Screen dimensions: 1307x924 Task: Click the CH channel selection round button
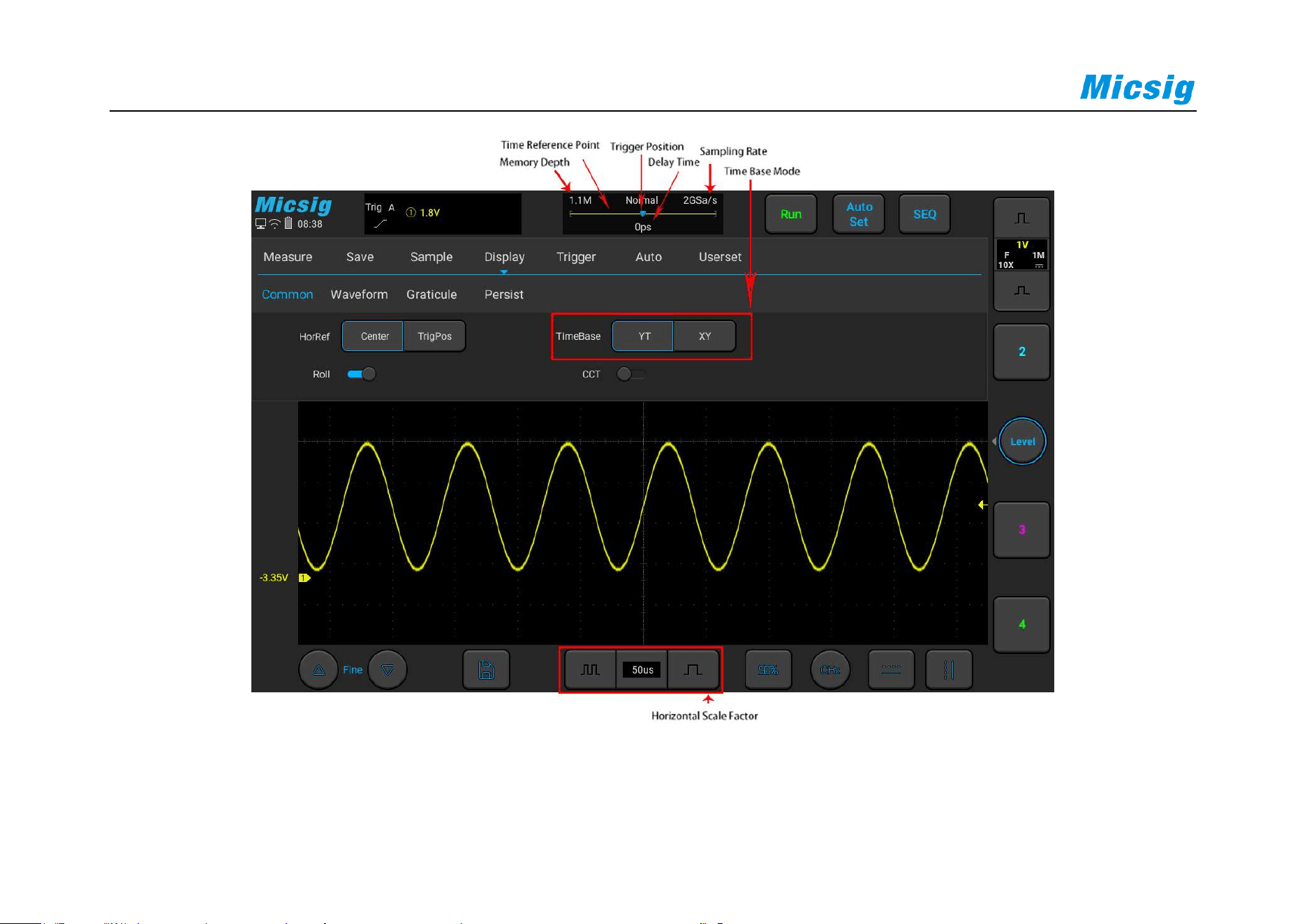[x=830, y=670]
